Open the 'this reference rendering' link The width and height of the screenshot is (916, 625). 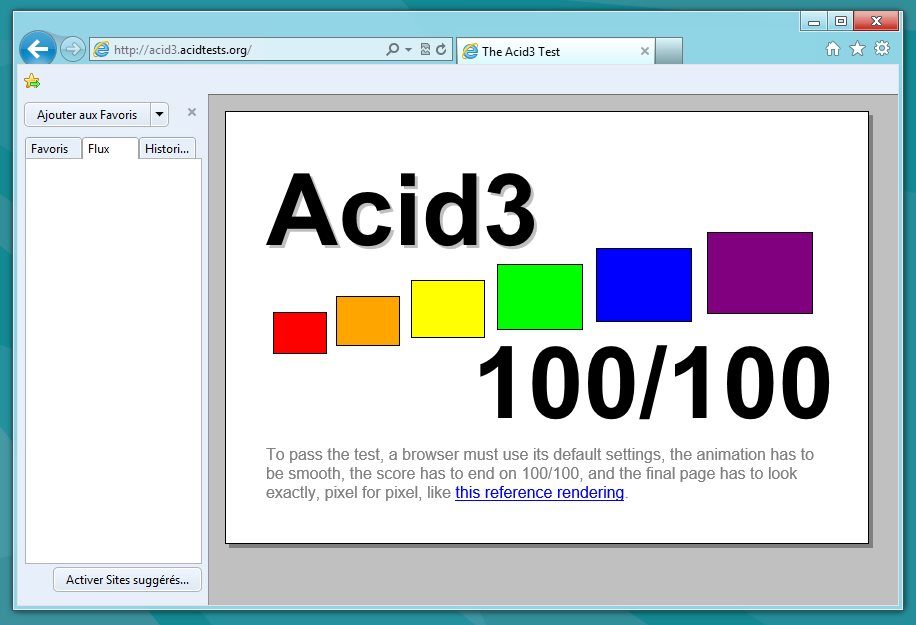tap(539, 493)
